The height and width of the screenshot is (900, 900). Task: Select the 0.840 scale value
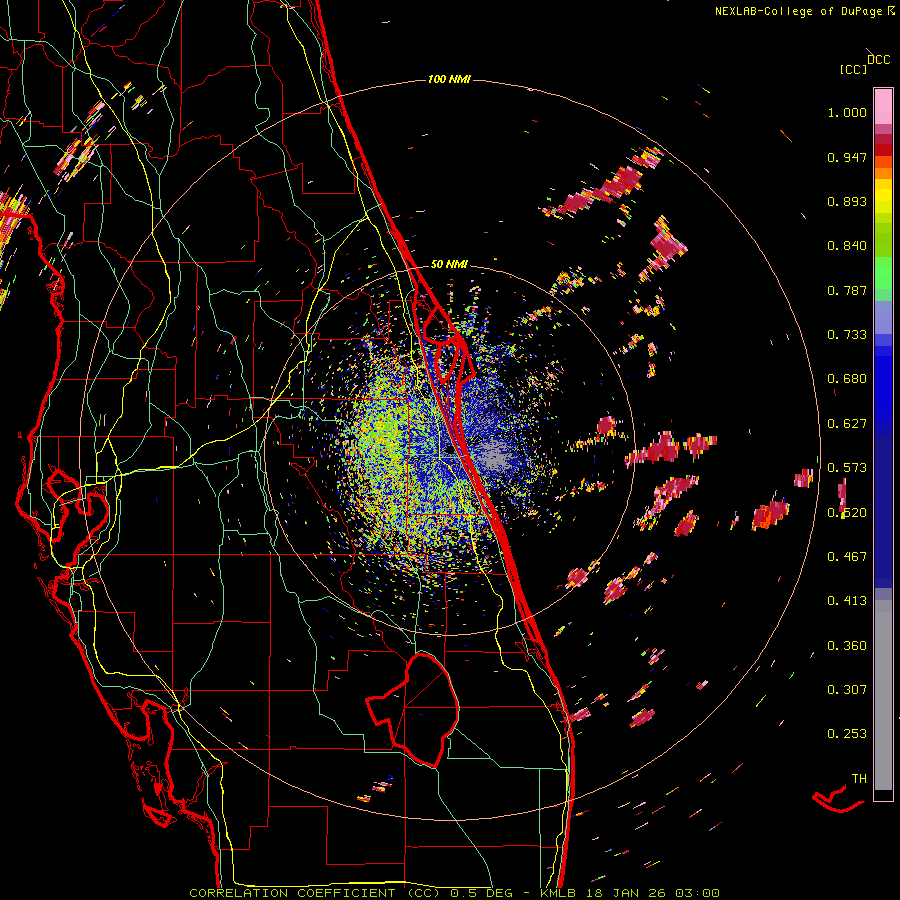(847, 246)
